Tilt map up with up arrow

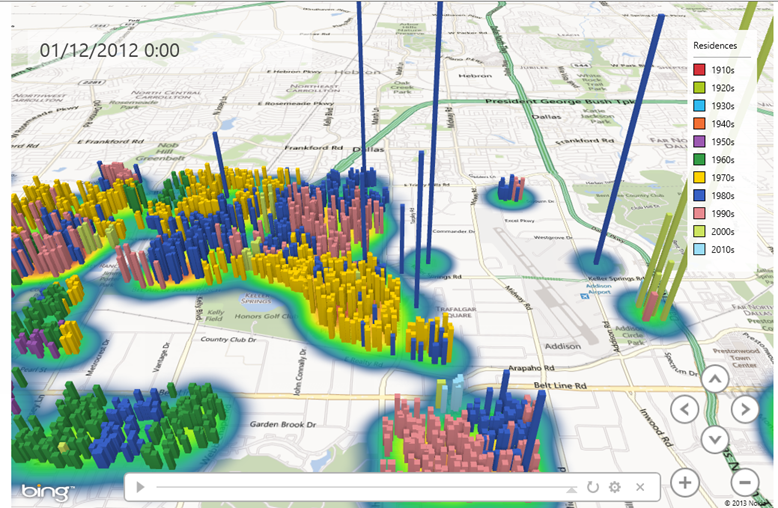715,380
